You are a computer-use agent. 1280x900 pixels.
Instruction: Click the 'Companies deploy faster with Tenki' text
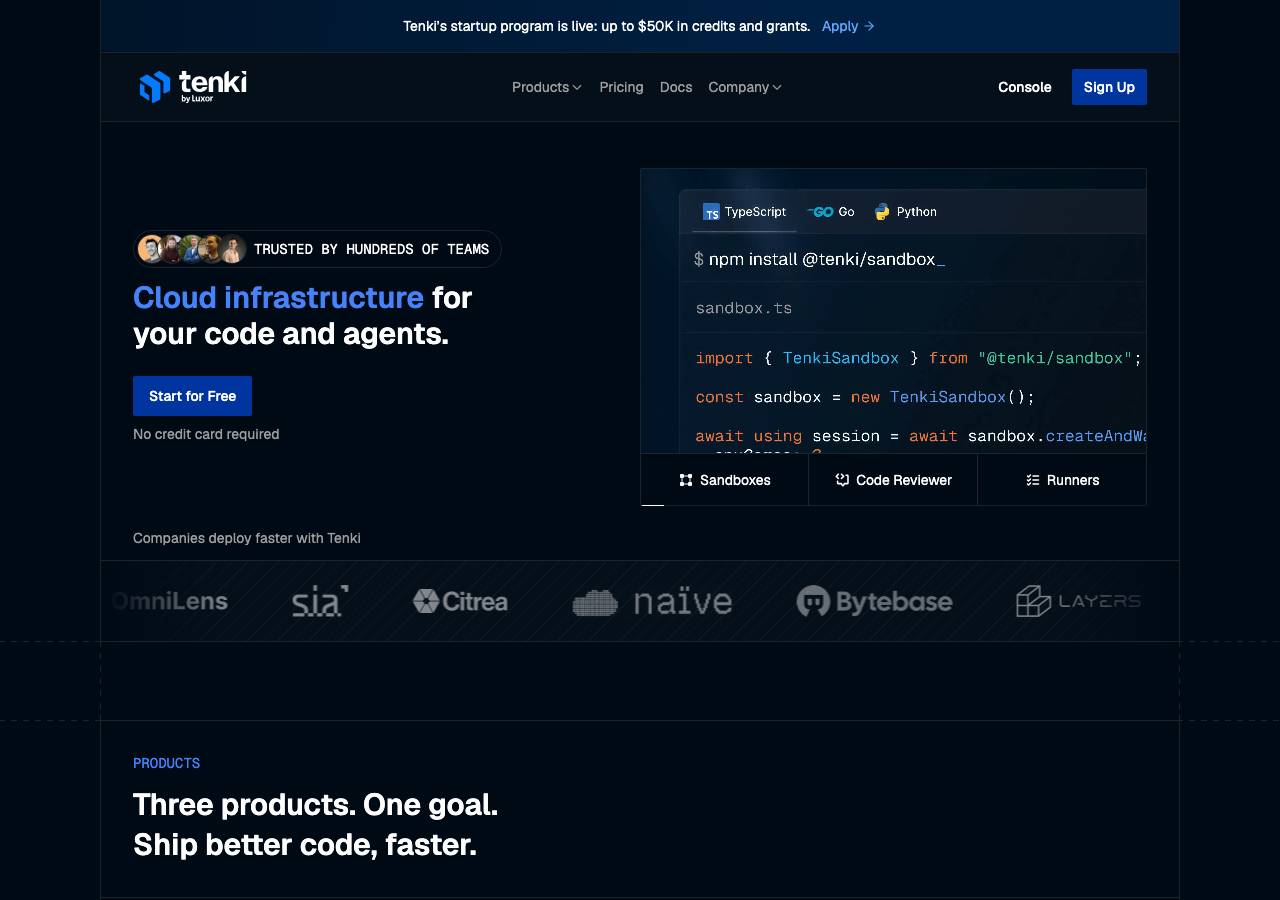(x=247, y=538)
